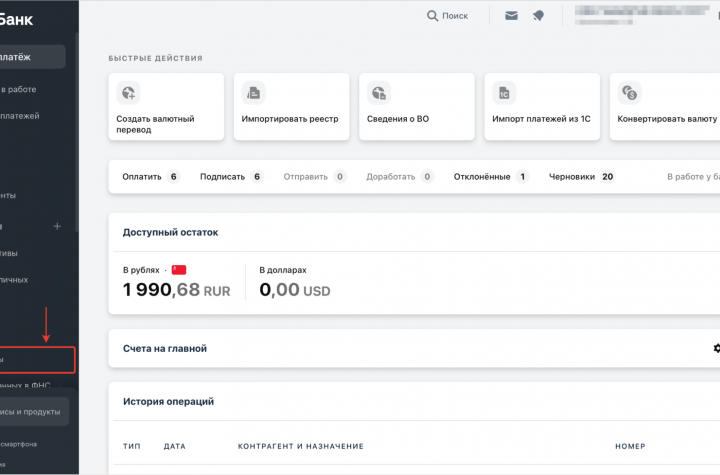Click the Сведения о ВО icon
This screenshot has width=720, height=475.
(379, 93)
